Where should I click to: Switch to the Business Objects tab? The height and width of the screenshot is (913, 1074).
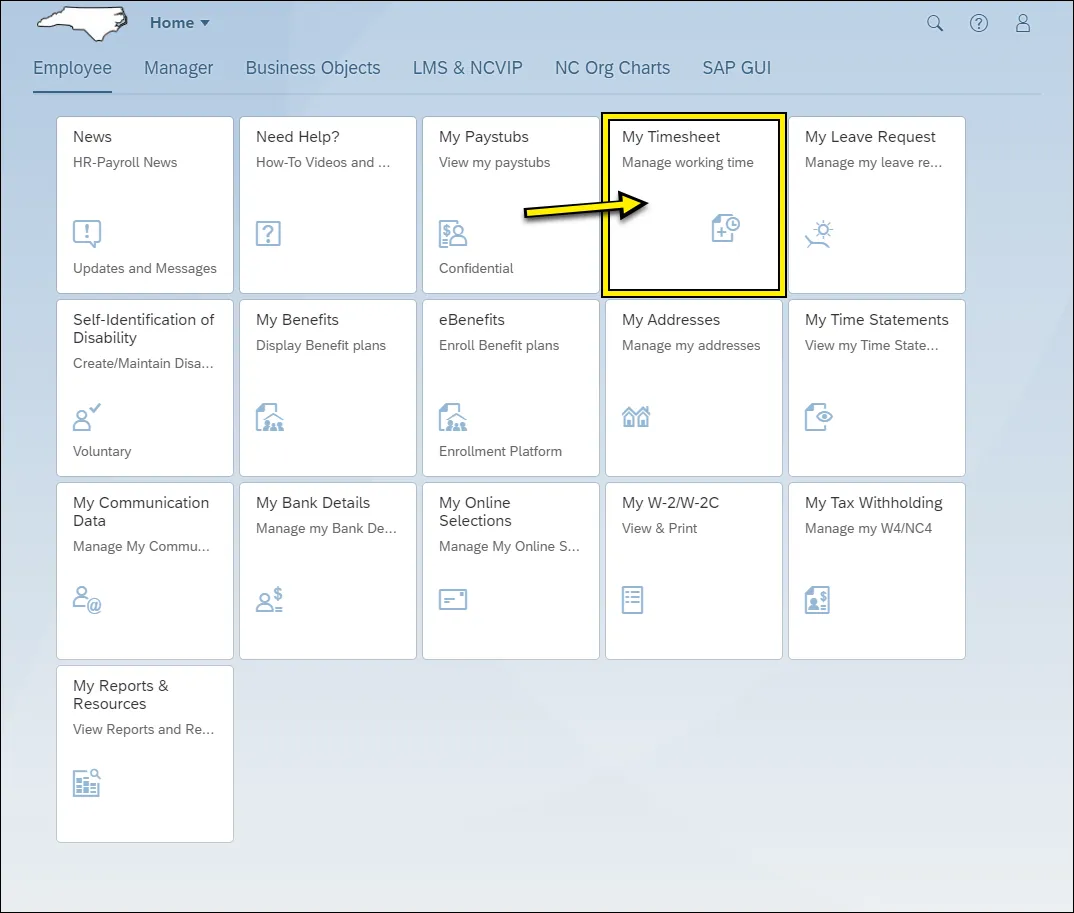(x=313, y=68)
